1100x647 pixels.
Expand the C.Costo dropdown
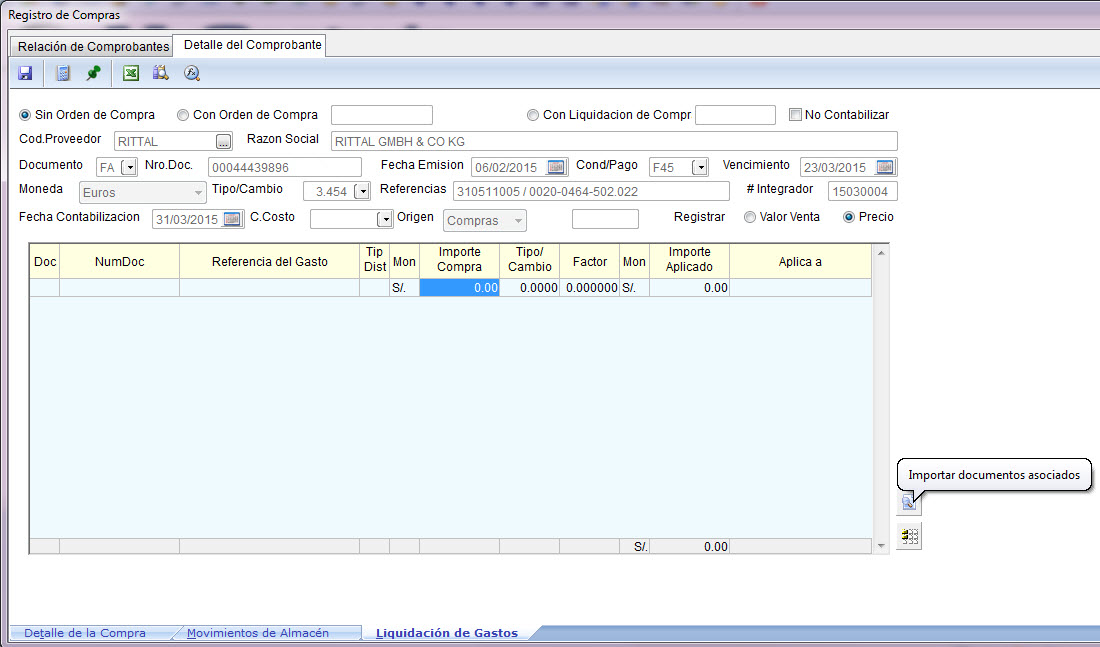coord(383,220)
